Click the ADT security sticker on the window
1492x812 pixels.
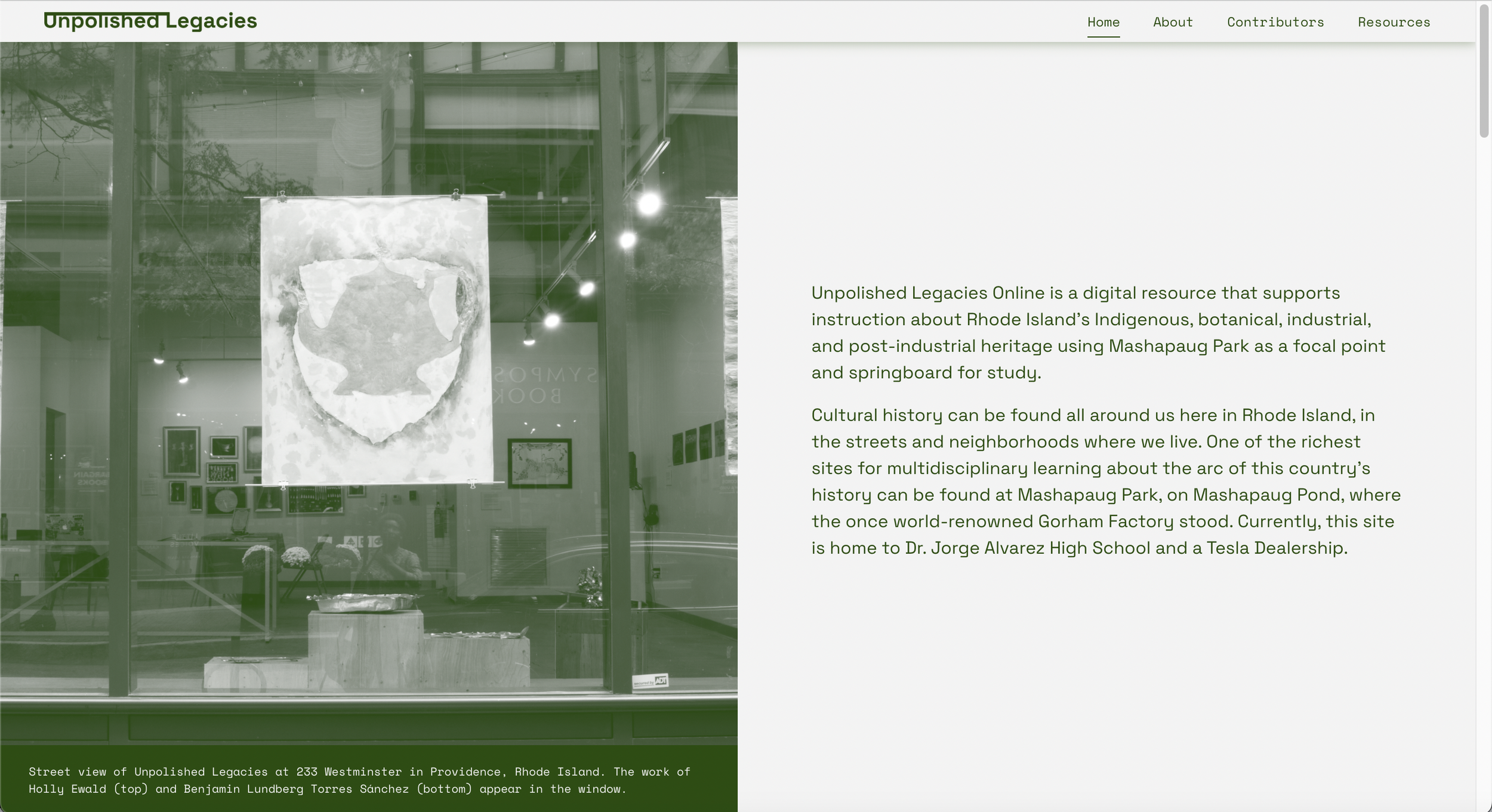click(650, 681)
